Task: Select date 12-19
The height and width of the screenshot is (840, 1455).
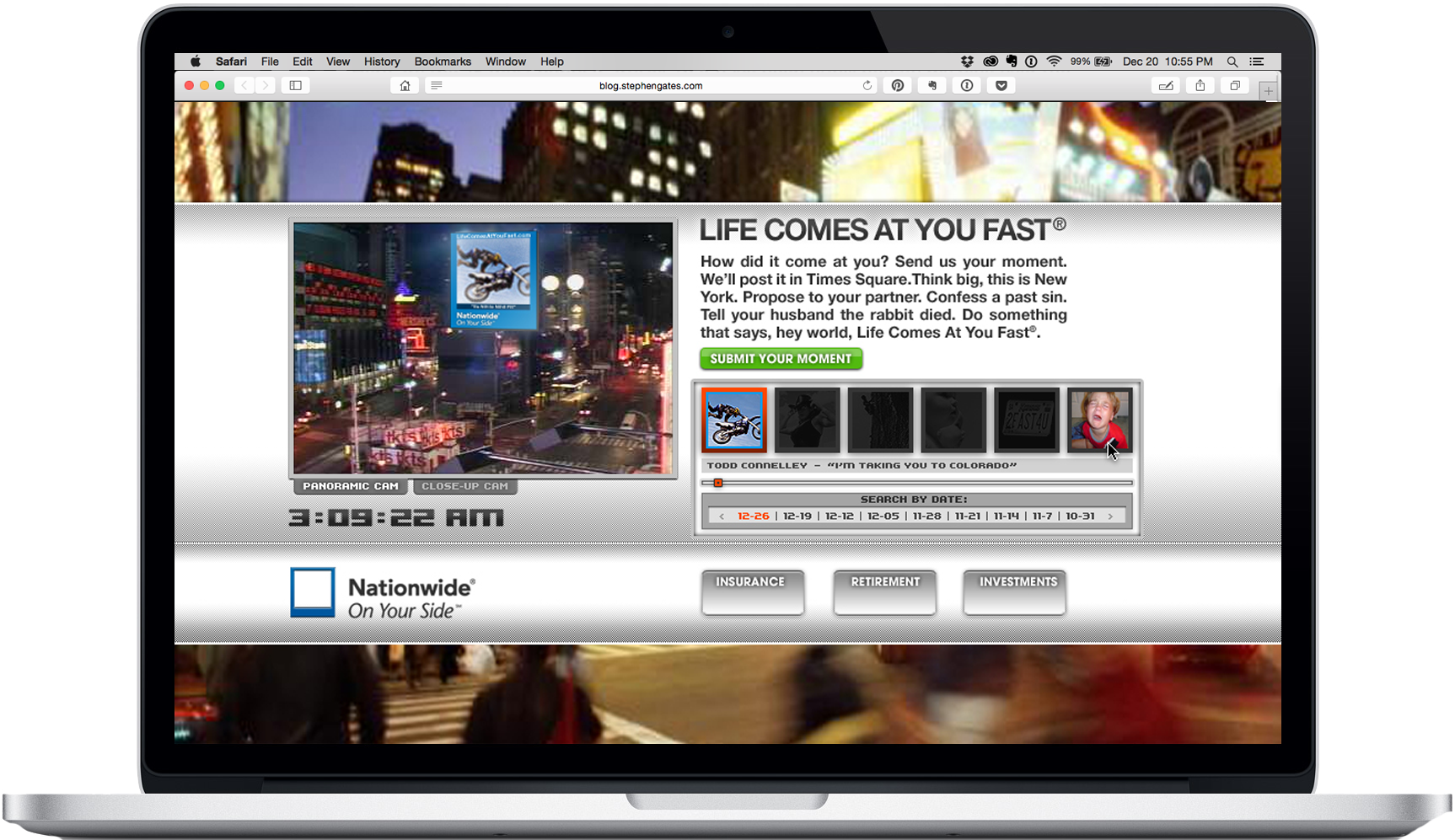Action: pos(797,516)
